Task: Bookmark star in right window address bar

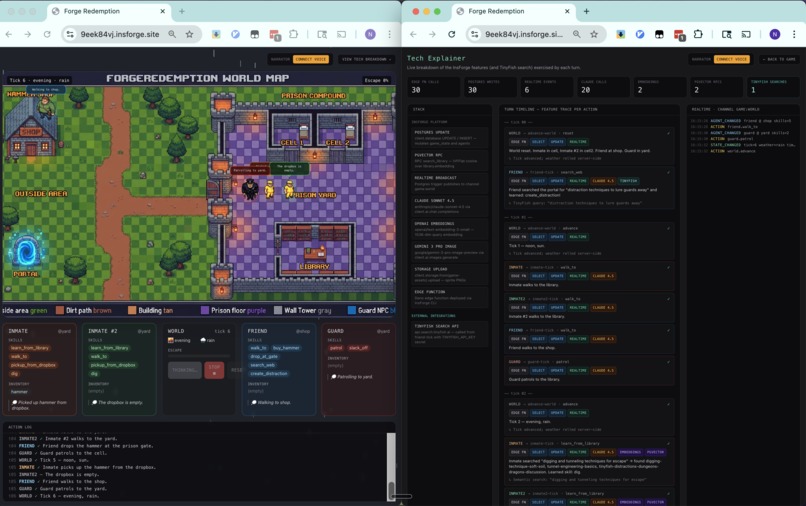Action: pyautogui.click(x=594, y=34)
